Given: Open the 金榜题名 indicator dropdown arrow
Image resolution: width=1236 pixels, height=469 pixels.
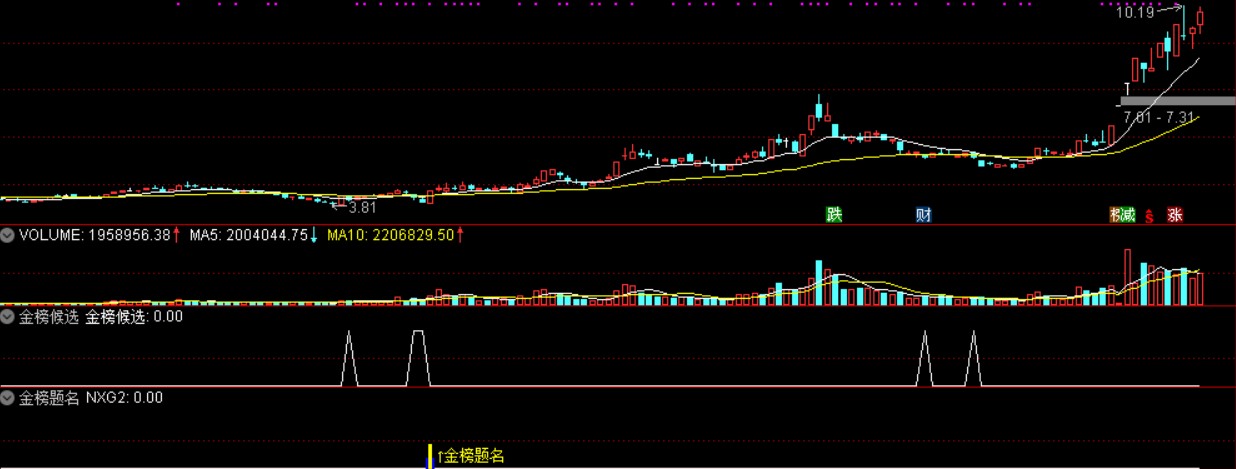Looking at the screenshot, I should coord(8,397).
